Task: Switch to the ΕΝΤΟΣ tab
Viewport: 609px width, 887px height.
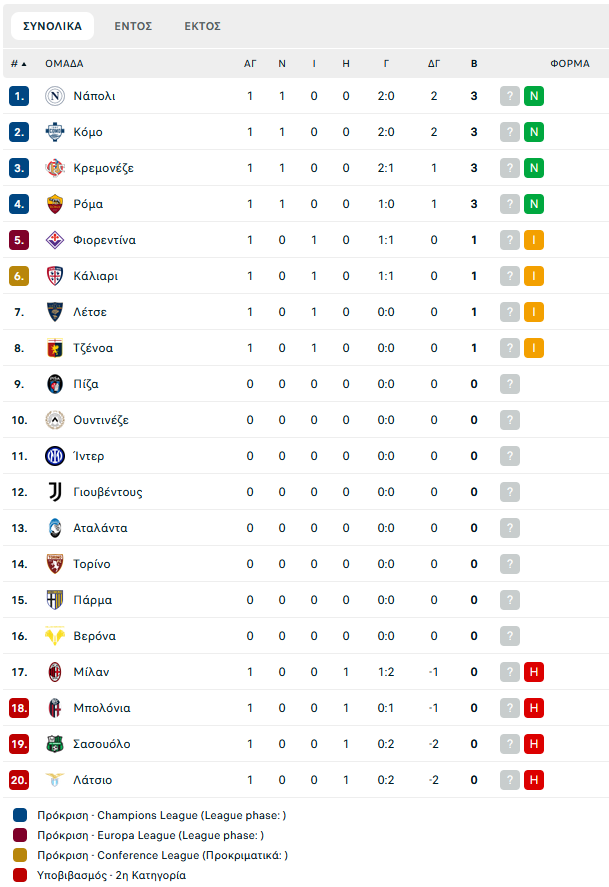Action: 133,26
